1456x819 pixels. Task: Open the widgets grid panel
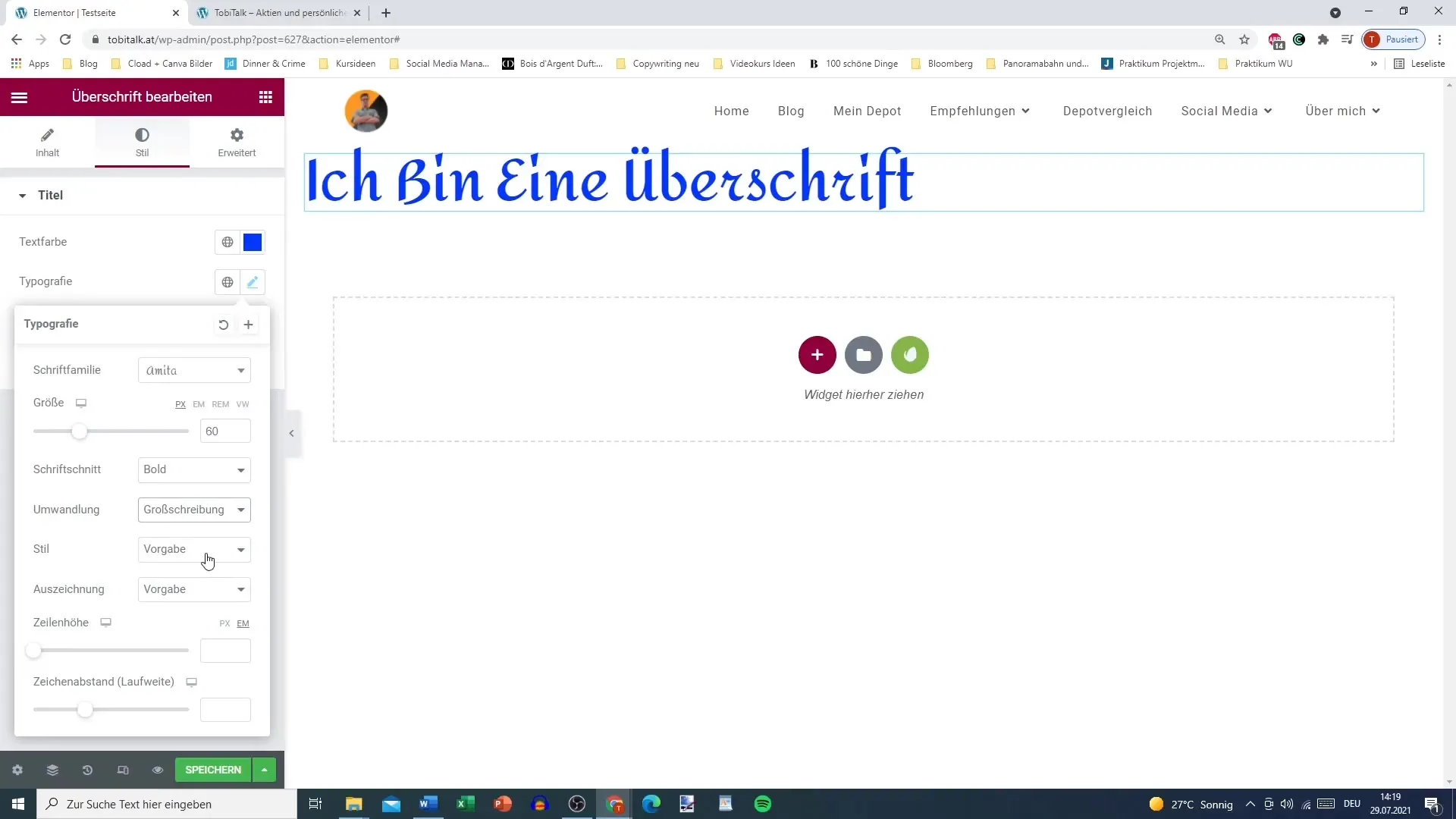[265, 97]
